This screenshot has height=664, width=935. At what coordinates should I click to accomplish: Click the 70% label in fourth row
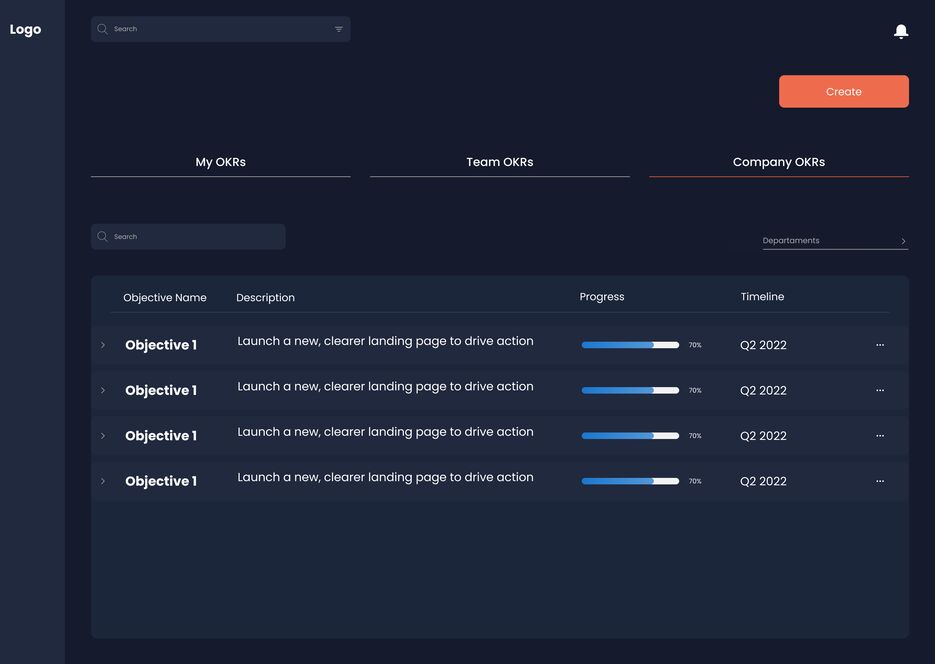tap(695, 481)
